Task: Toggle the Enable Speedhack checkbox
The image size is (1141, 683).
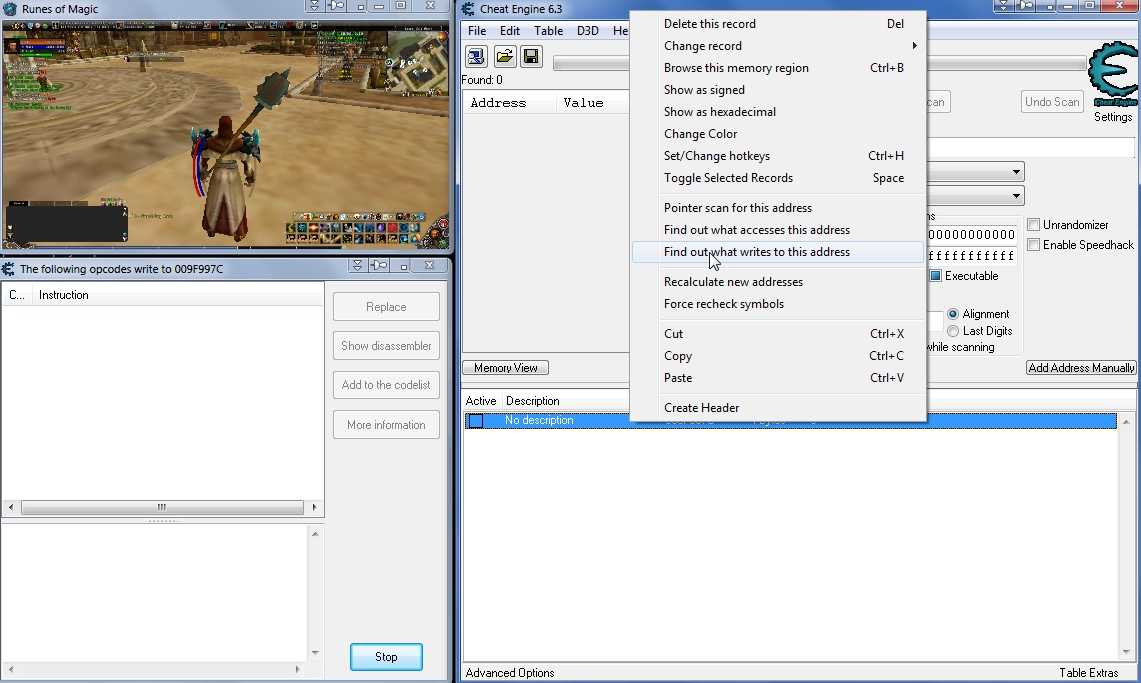Action: 1034,245
